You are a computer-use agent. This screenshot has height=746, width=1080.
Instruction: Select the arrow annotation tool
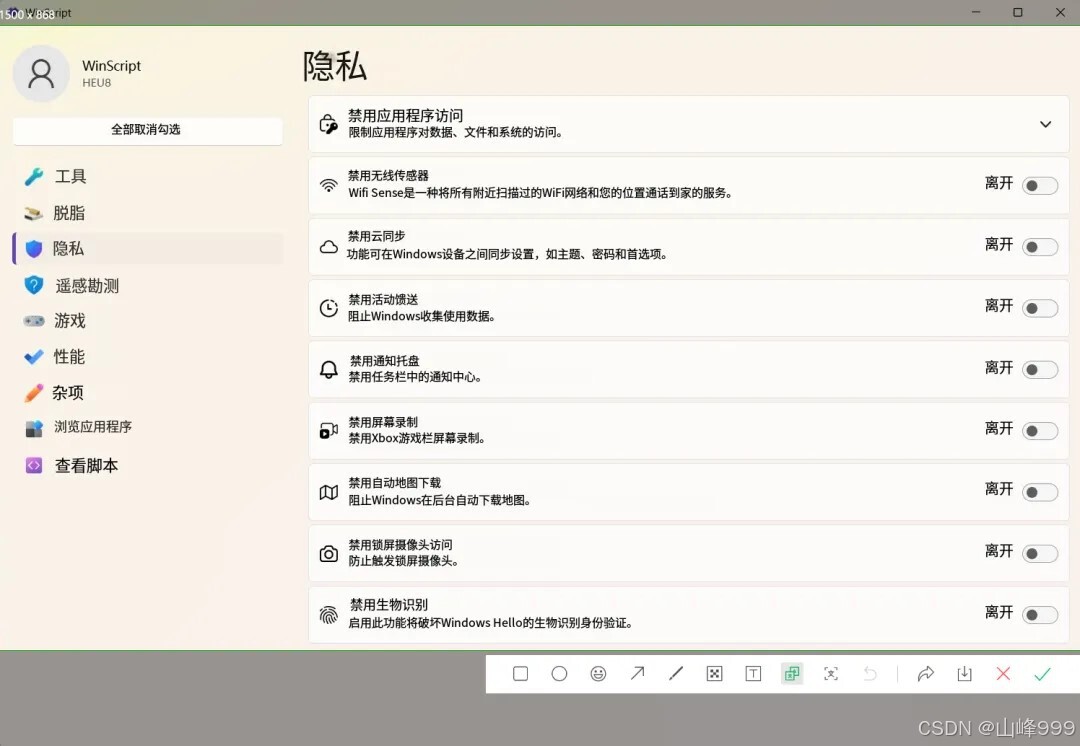tap(637, 674)
